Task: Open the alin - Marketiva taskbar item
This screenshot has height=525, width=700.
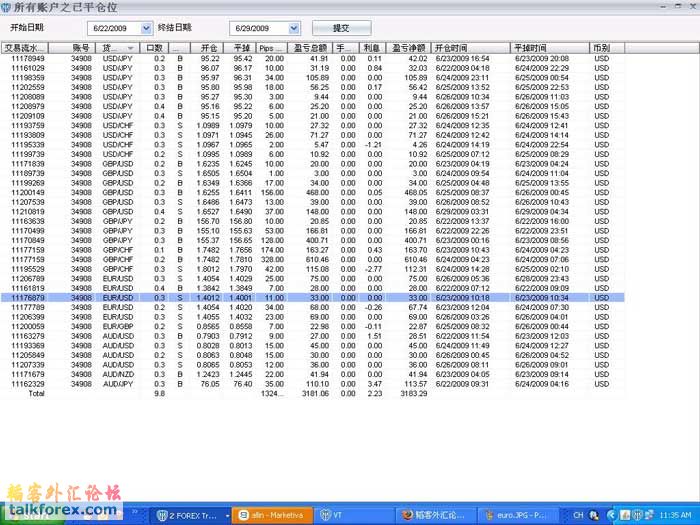Action: pyautogui.click(x=270, y=515)
